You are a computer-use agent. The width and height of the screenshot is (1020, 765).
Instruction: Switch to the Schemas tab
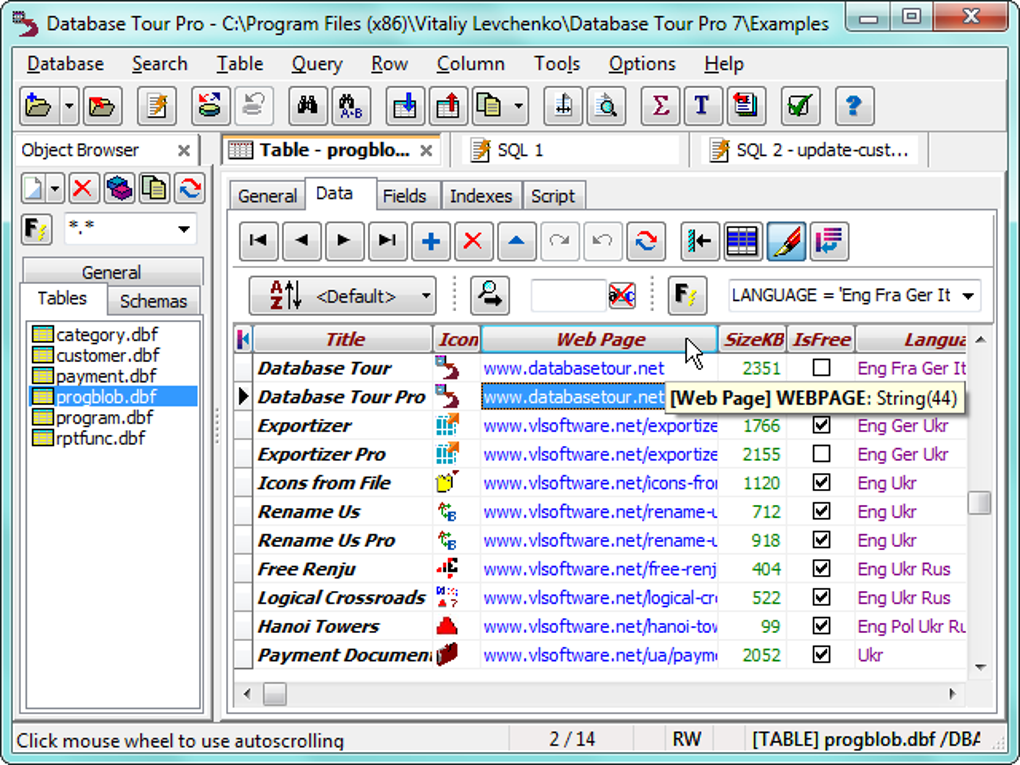point(153,301)
